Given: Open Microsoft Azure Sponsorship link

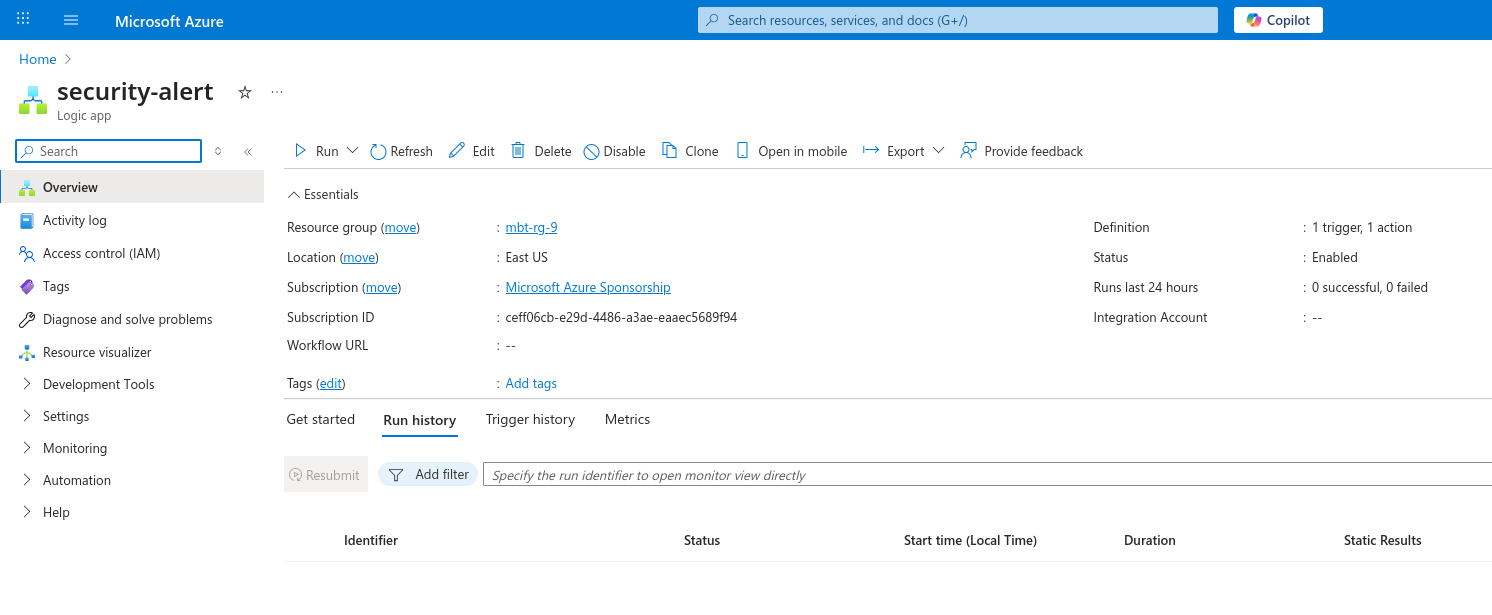Looking at the screenshot, I should (588, 288).
